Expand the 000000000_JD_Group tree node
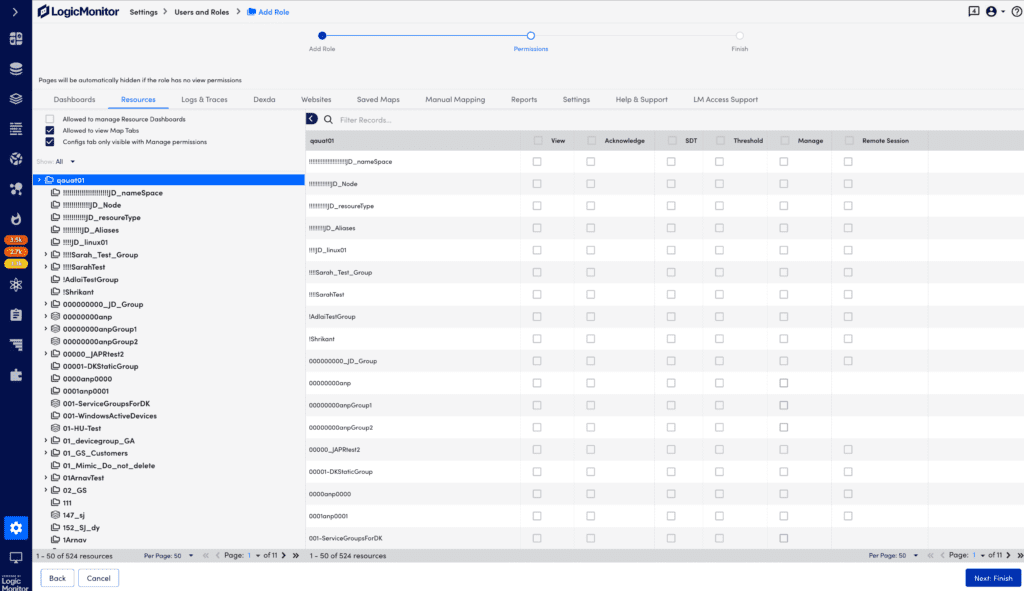This screenshot has height=591, width=1024. [x=46, y=304]
